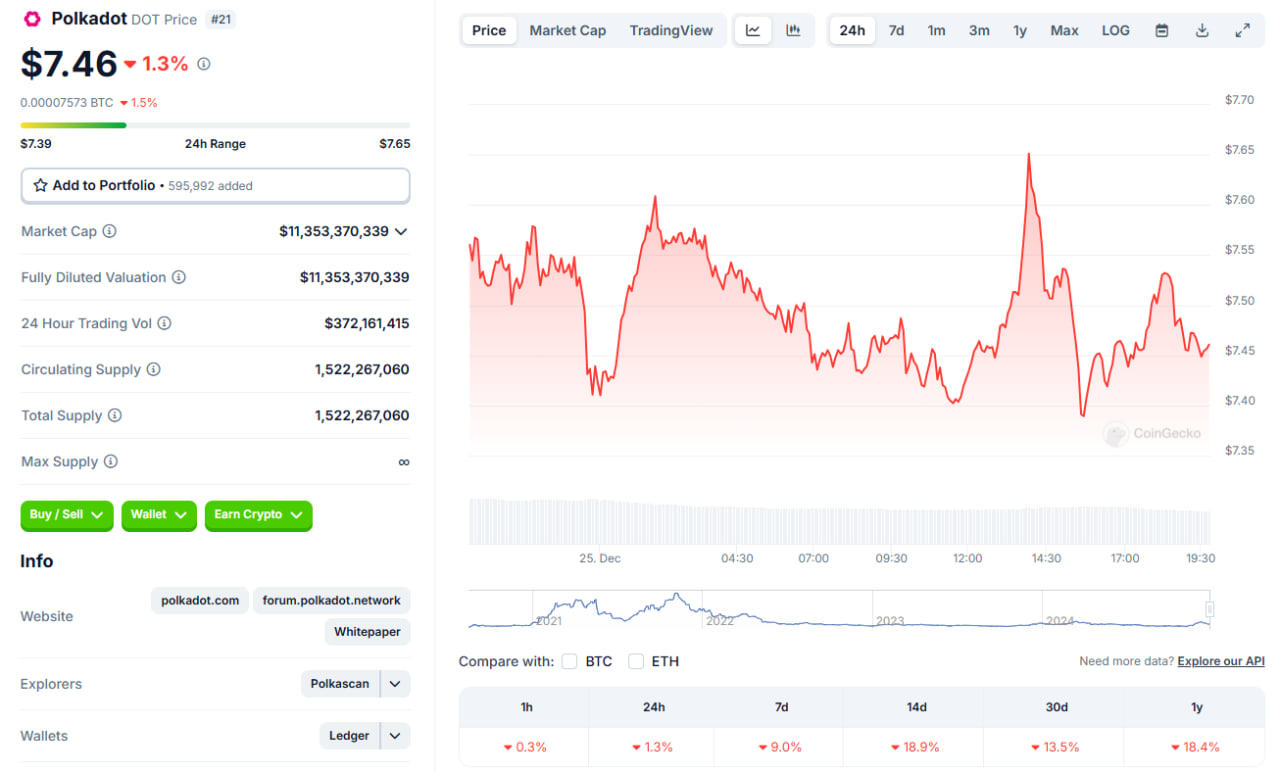Click the star icon in Add to Portfolio
Viewport: 1280px width, 773px height.
(40, 186)
